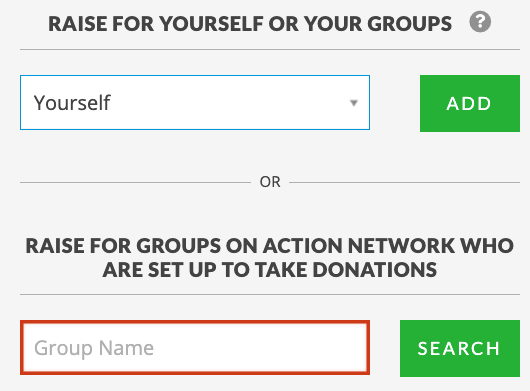The width and height of the screenshot is (530, 391).
Task: Click the small triangle in Yourself selector
Action: [x=354, y=103]
